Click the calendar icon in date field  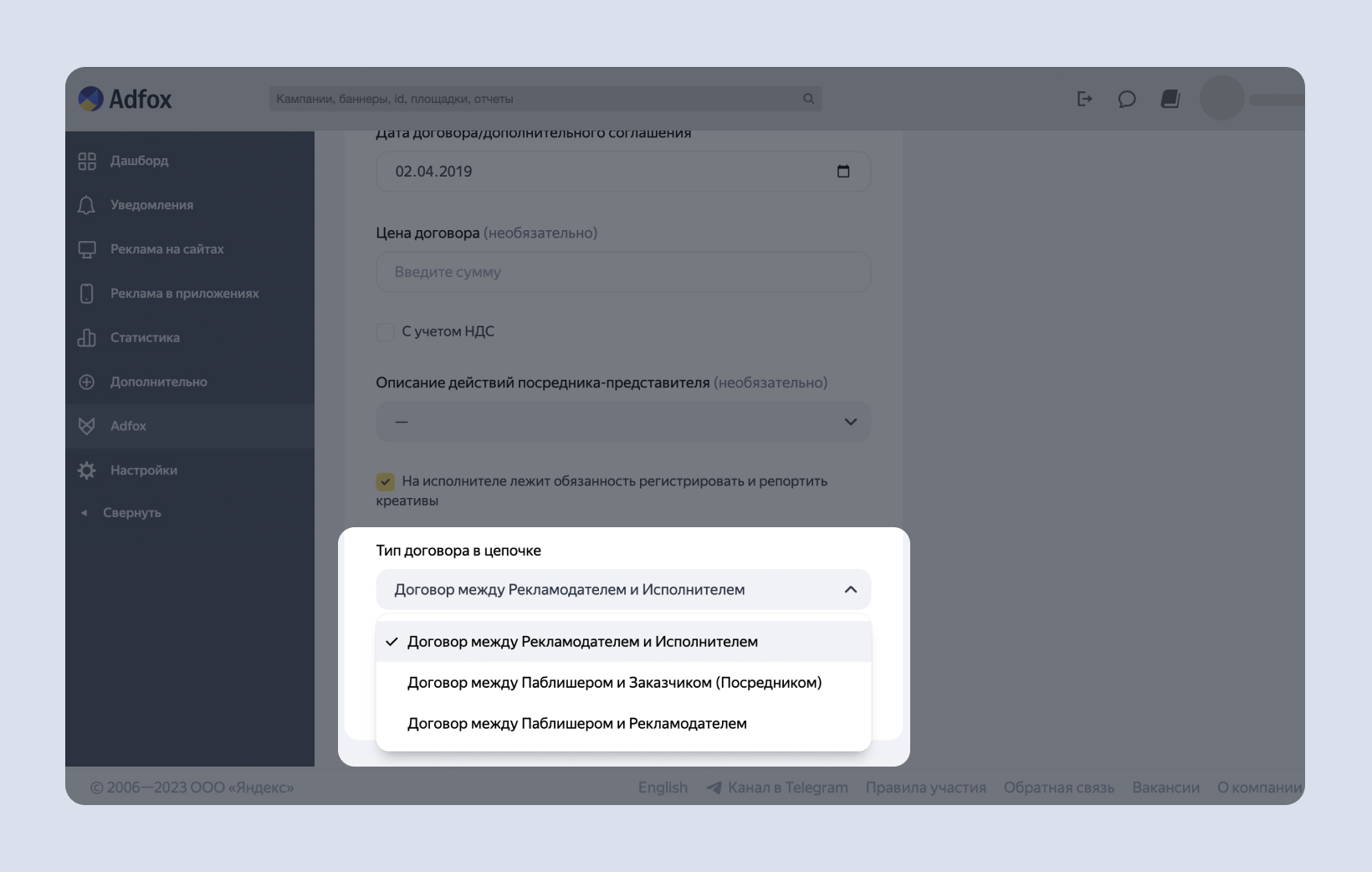click(x=843, y=172)
